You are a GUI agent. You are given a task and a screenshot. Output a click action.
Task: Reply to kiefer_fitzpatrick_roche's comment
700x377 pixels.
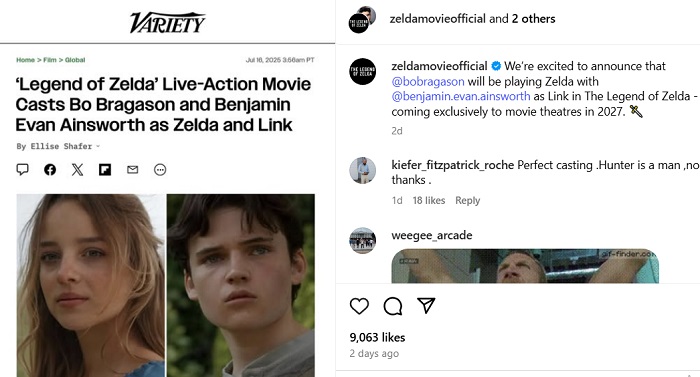tap(467, 201)
